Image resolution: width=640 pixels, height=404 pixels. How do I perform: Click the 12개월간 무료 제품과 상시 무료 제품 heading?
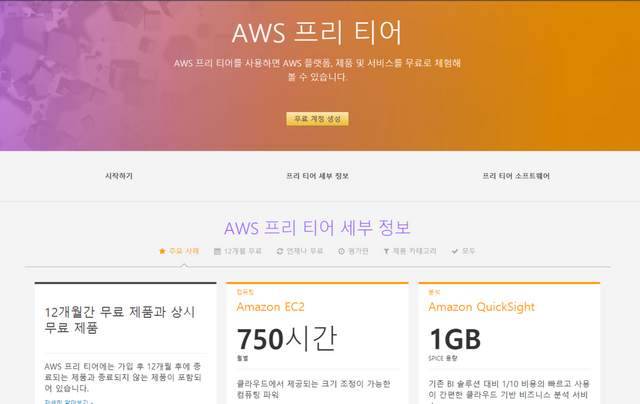click(x=120, y=320)
